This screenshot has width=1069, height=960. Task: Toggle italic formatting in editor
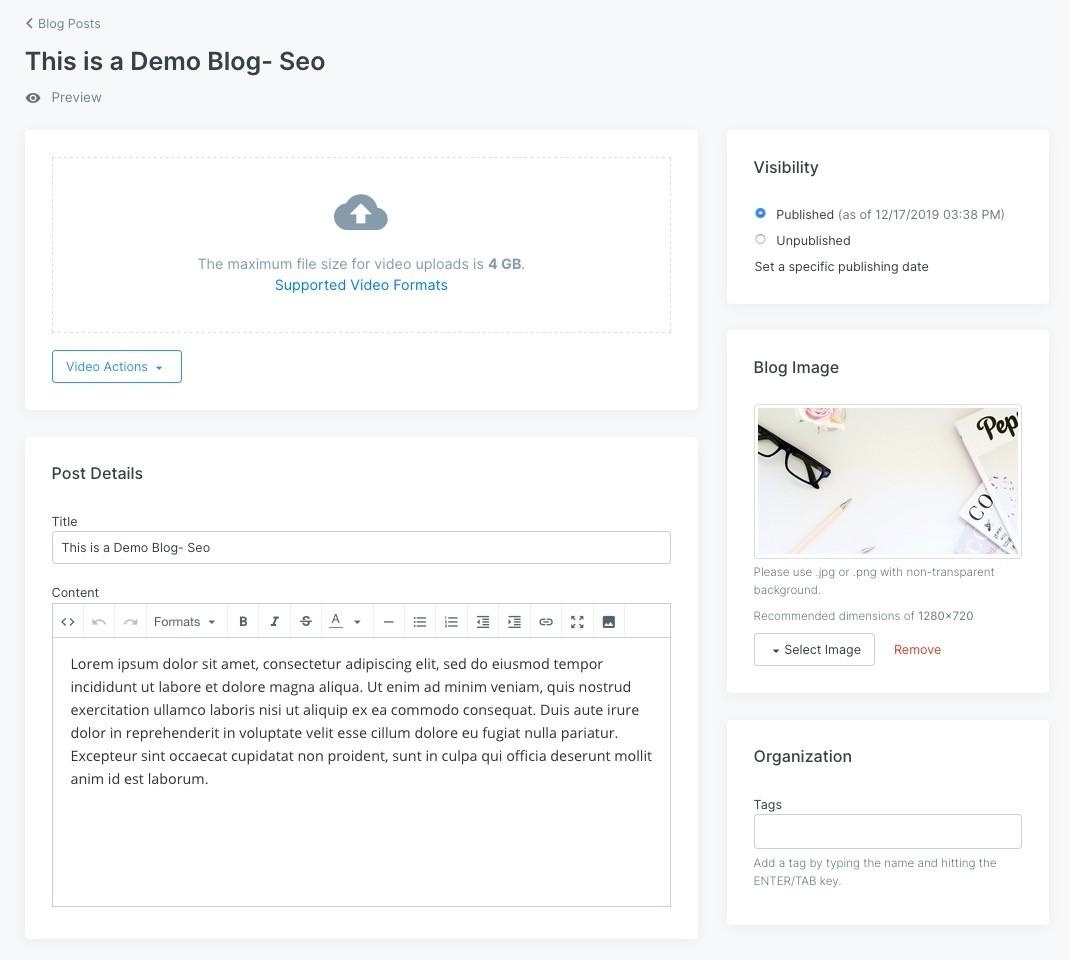pyautogui.click(x=274, y=622)
